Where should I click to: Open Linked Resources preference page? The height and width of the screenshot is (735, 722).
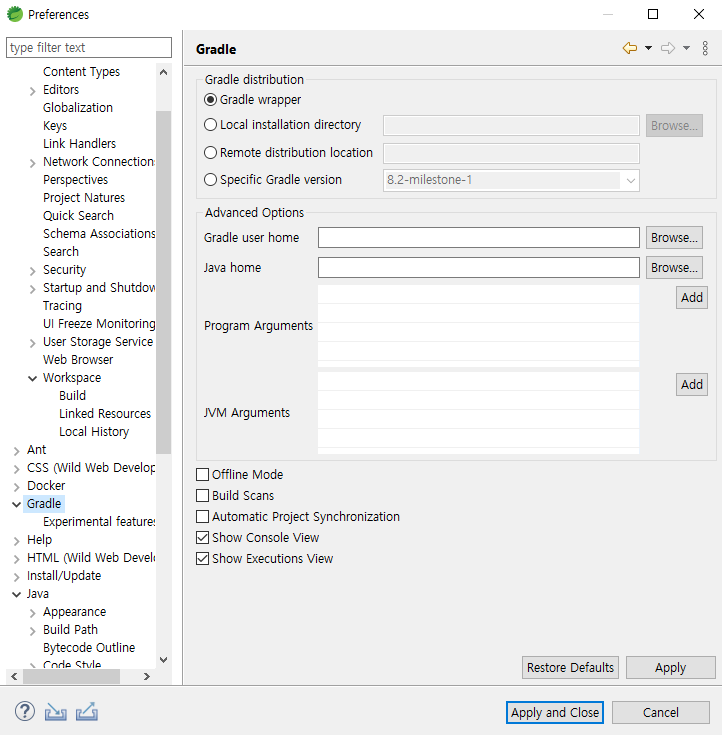click(105, 413)
